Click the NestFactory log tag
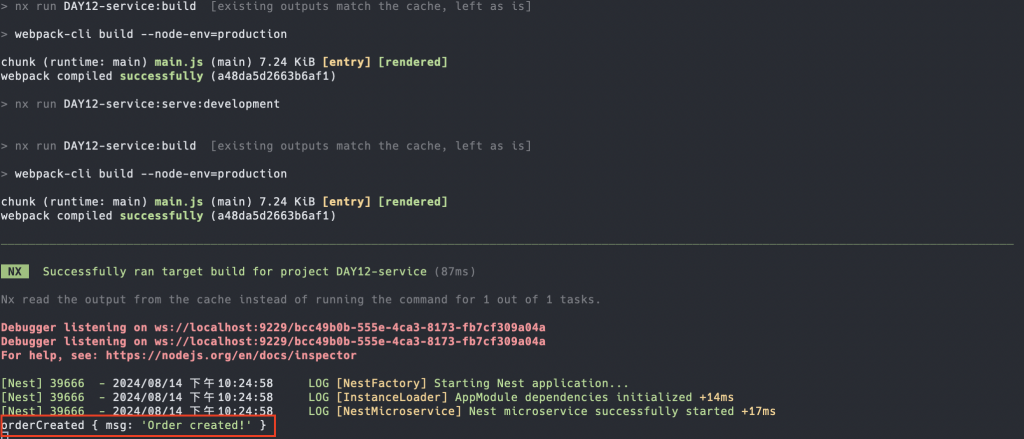 coord(381,383)
